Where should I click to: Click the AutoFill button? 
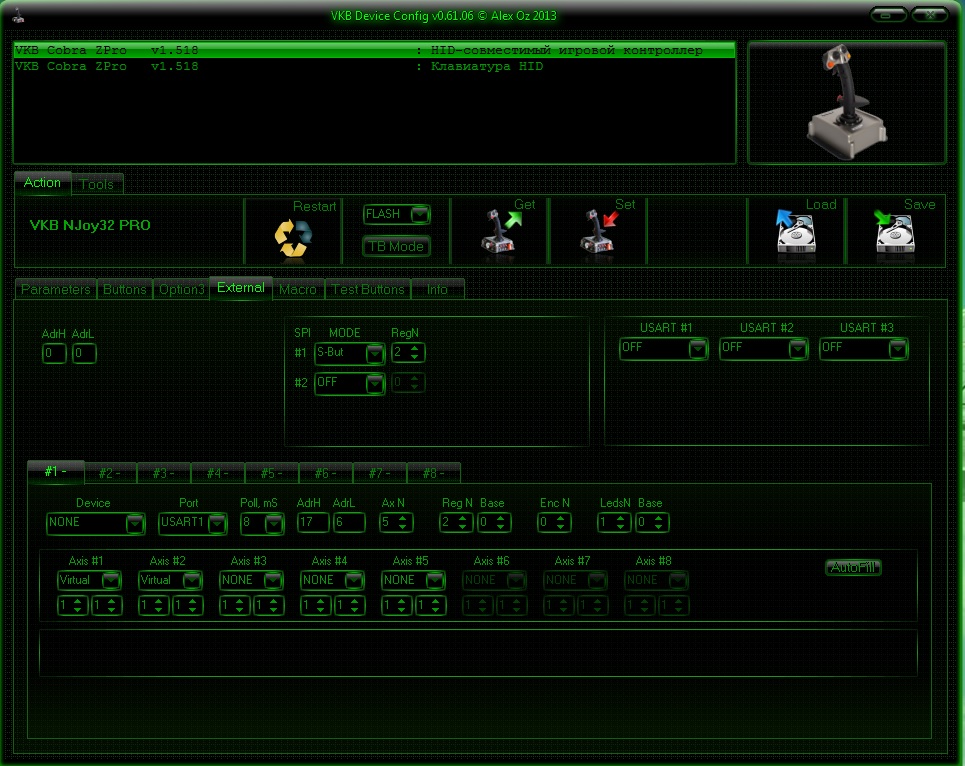[x=853, y=567]
